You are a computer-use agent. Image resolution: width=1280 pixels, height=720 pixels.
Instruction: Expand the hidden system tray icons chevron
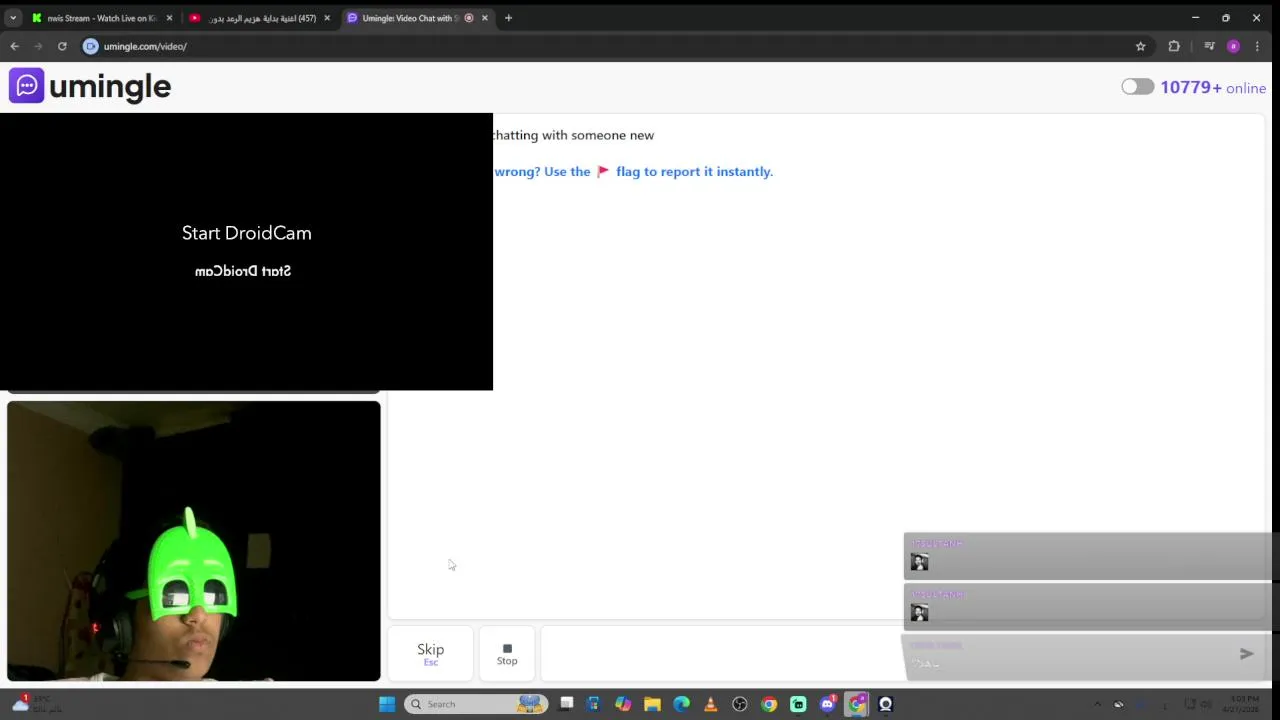click(x=1097, y=704)
